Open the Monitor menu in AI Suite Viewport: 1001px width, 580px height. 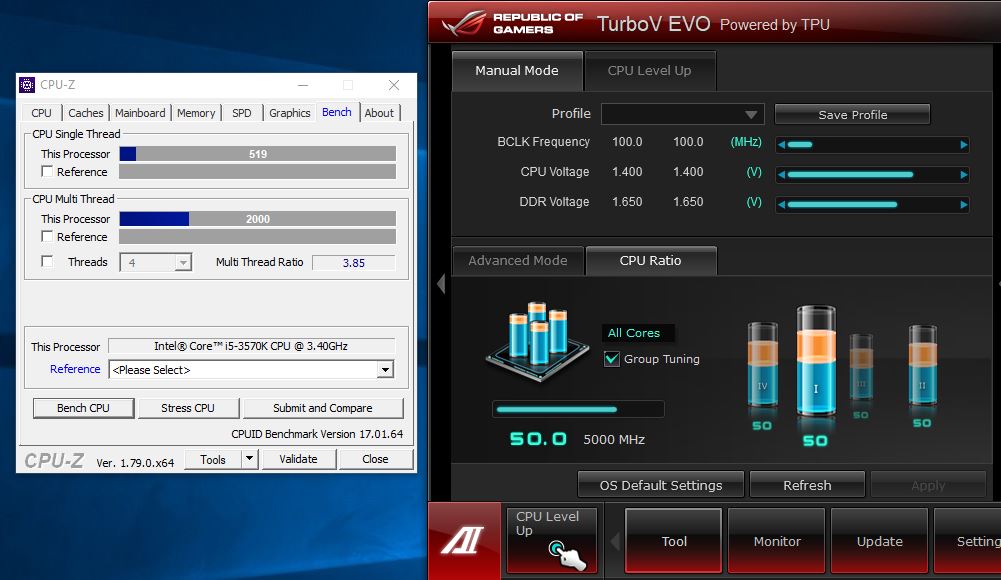pyautogui.click(x=777, y=541)
